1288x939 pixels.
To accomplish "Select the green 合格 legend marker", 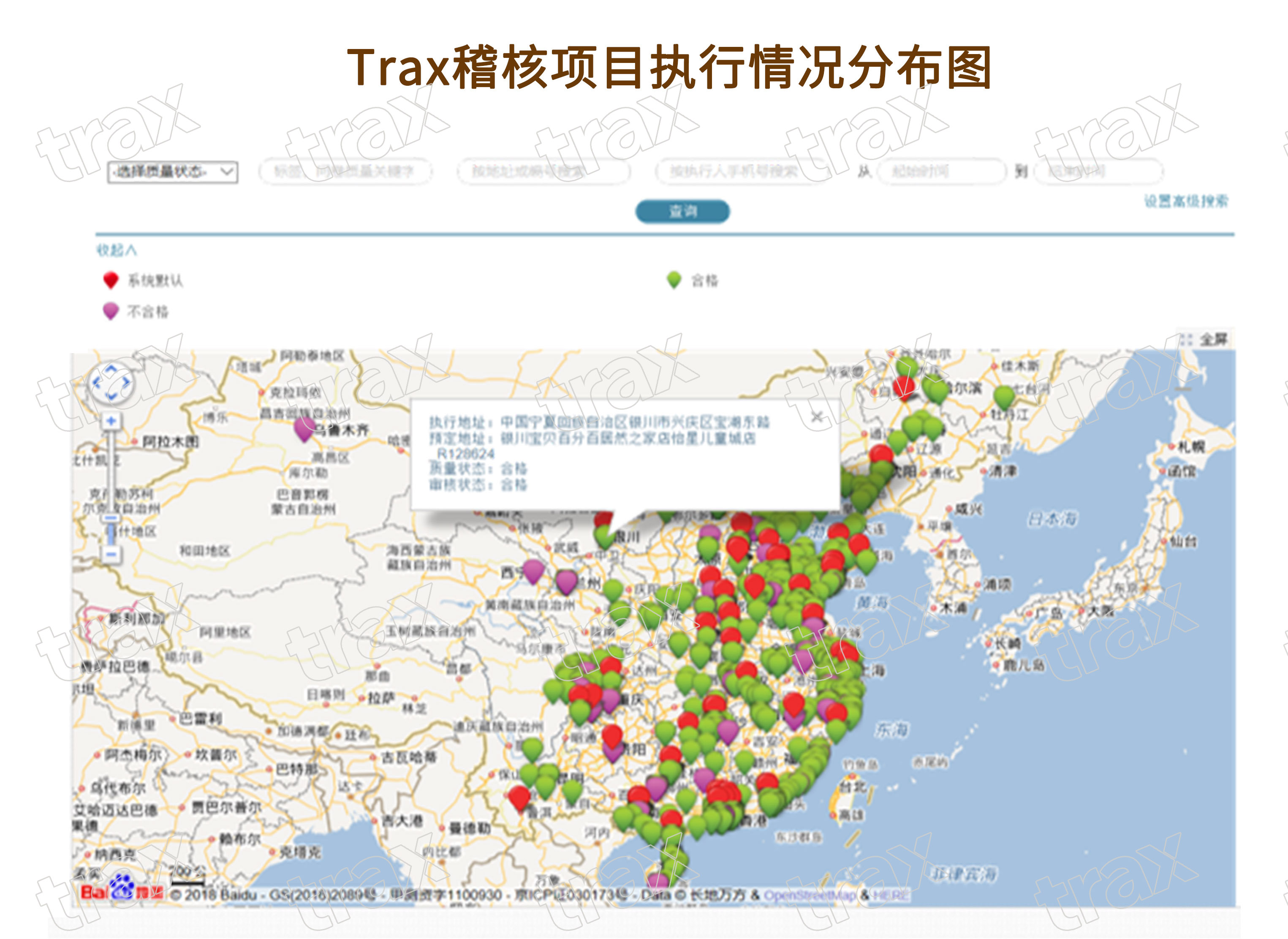I will pos(674,280).
